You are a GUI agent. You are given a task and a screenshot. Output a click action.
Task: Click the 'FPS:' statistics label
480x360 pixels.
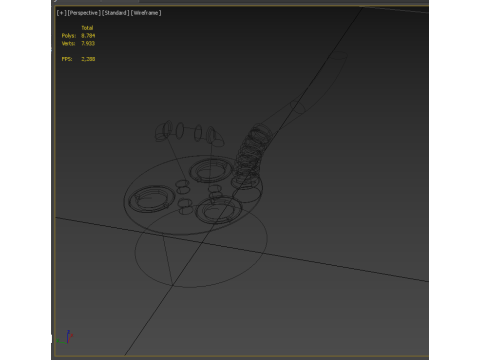pos(67,59)
